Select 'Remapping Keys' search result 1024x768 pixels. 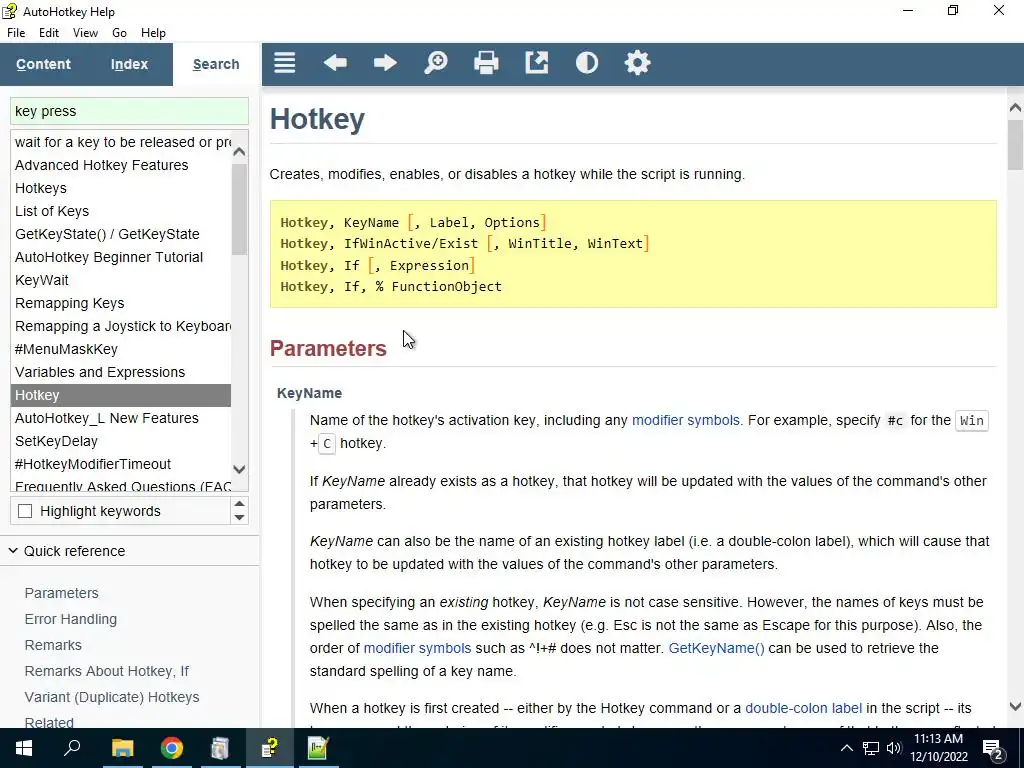coord(121,303)
